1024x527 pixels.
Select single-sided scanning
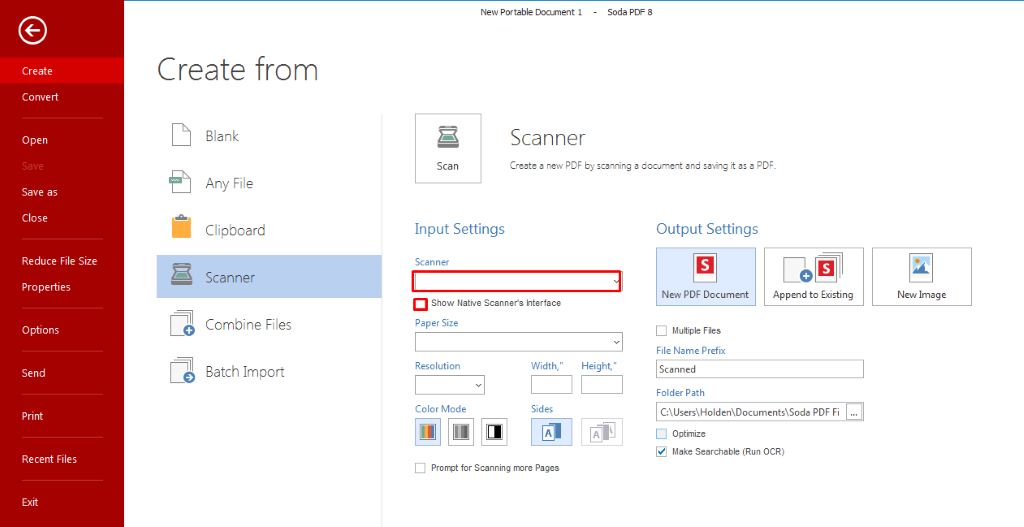(551, 432)
